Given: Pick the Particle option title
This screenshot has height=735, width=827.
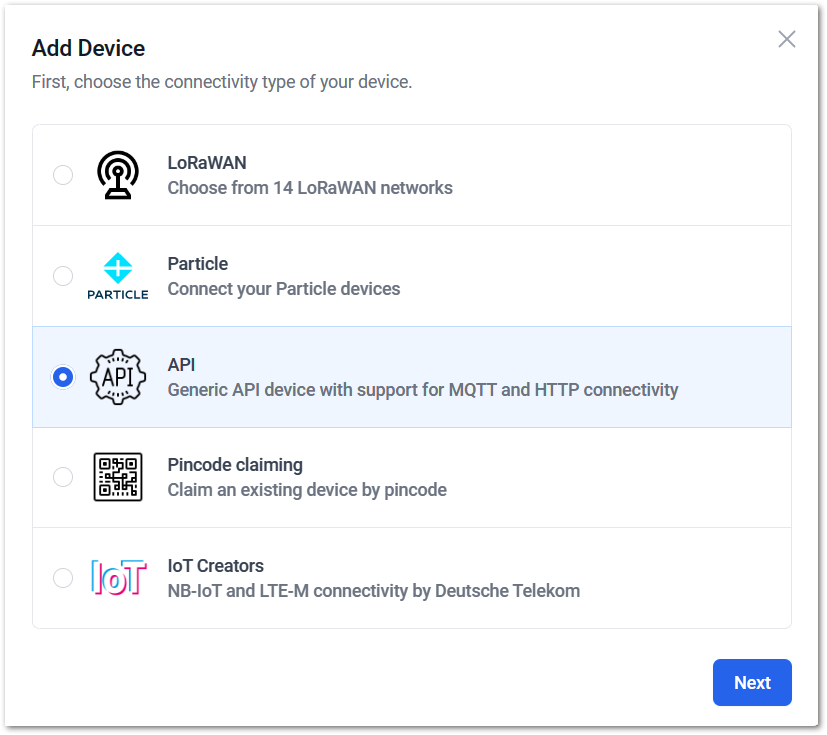Looking at the screenshot, I should tap(198, 264).
